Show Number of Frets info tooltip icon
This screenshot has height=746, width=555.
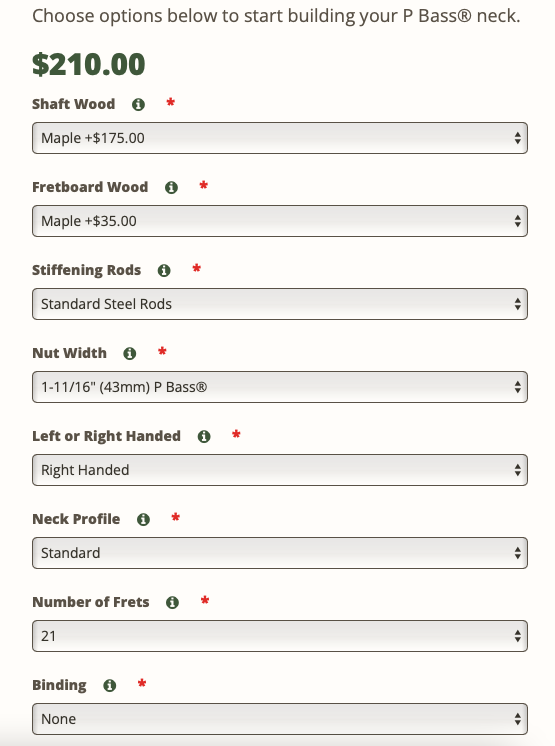click(172, 602)
